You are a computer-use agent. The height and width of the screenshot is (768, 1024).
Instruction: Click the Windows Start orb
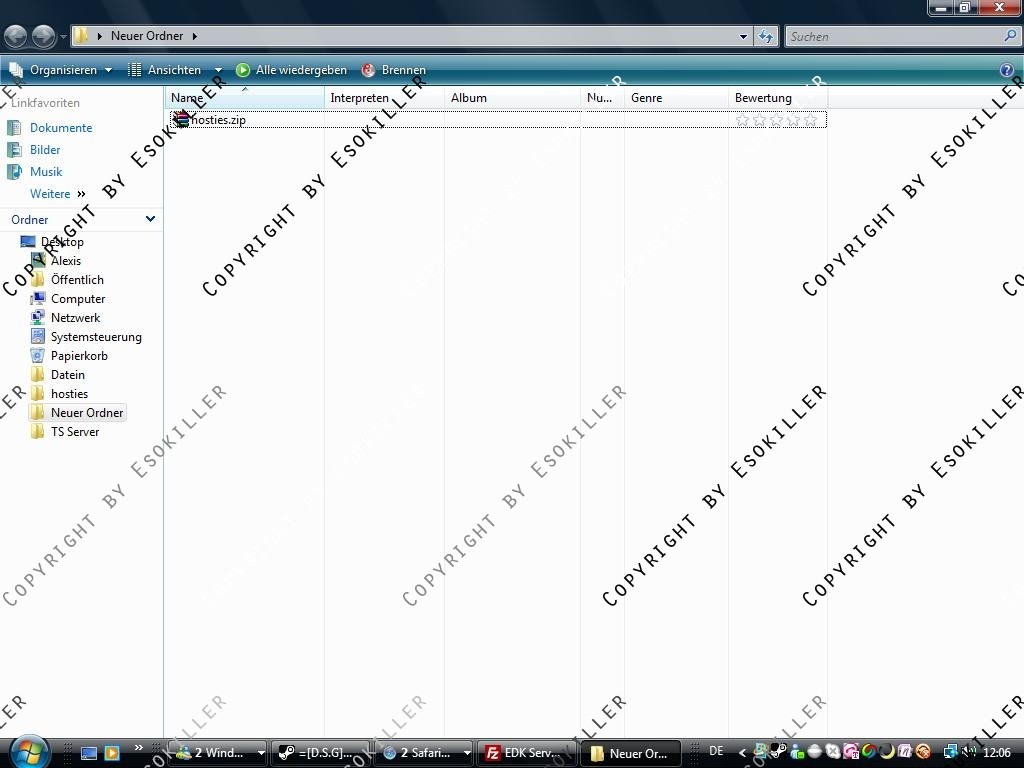point(30,751)
